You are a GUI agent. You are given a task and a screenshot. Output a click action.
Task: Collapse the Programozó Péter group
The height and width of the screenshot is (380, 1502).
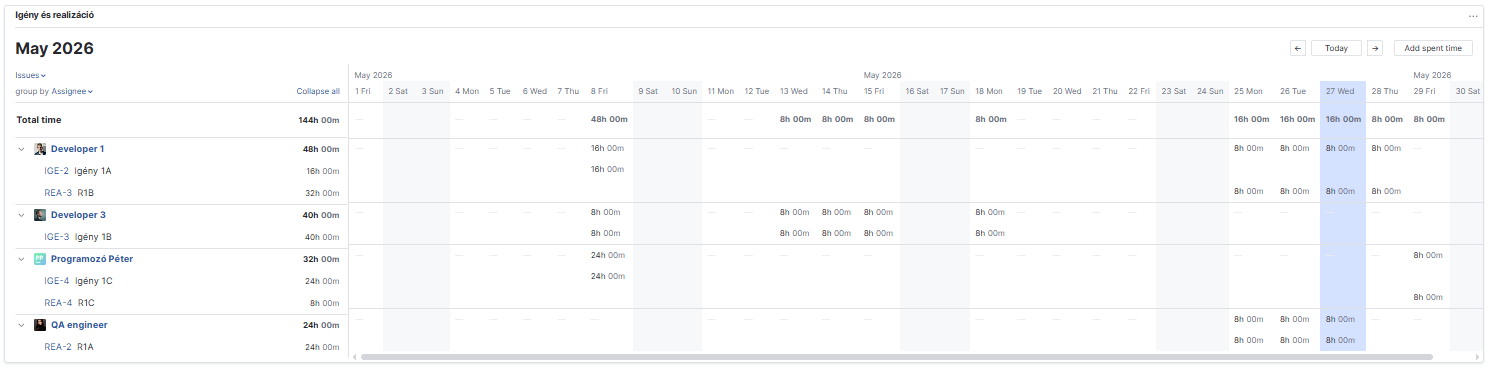22,259
